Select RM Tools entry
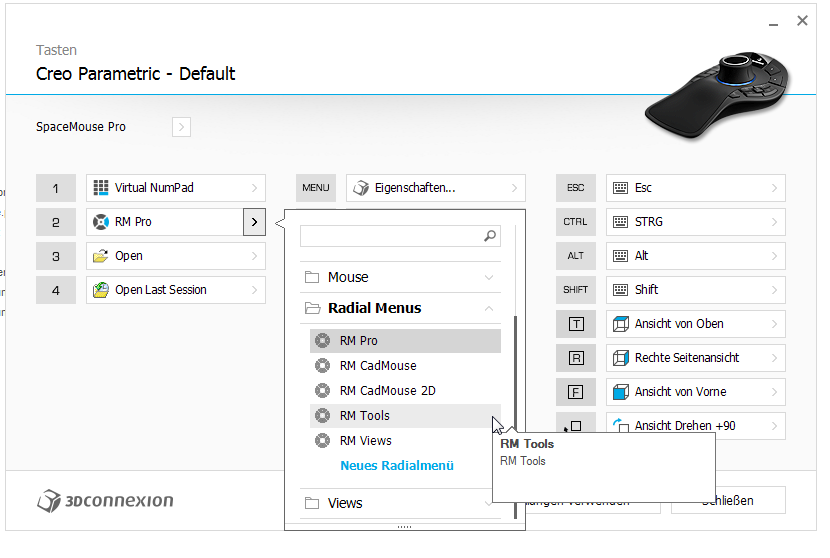 coord(405,416)
